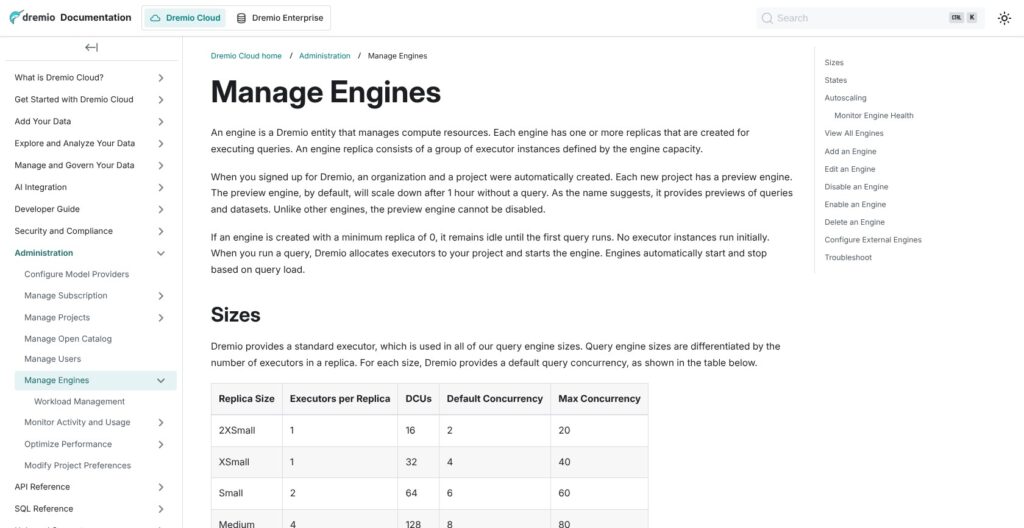The height and width of the screenshot is (528, 1024).
Task: Click the Manage Engines page title
Action: pos(325,92)
